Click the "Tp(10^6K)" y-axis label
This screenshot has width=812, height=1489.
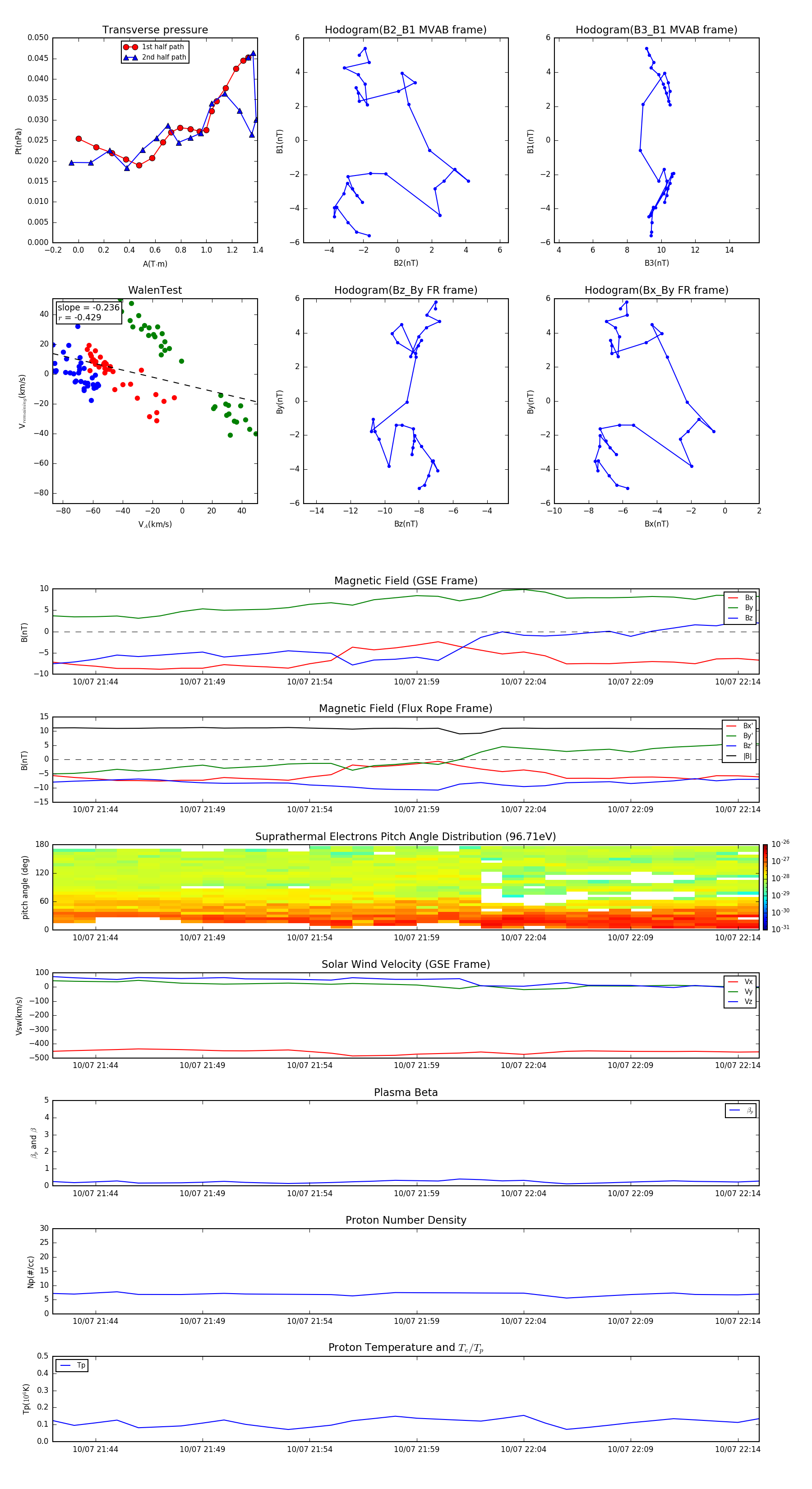(x=26, y=1399)
